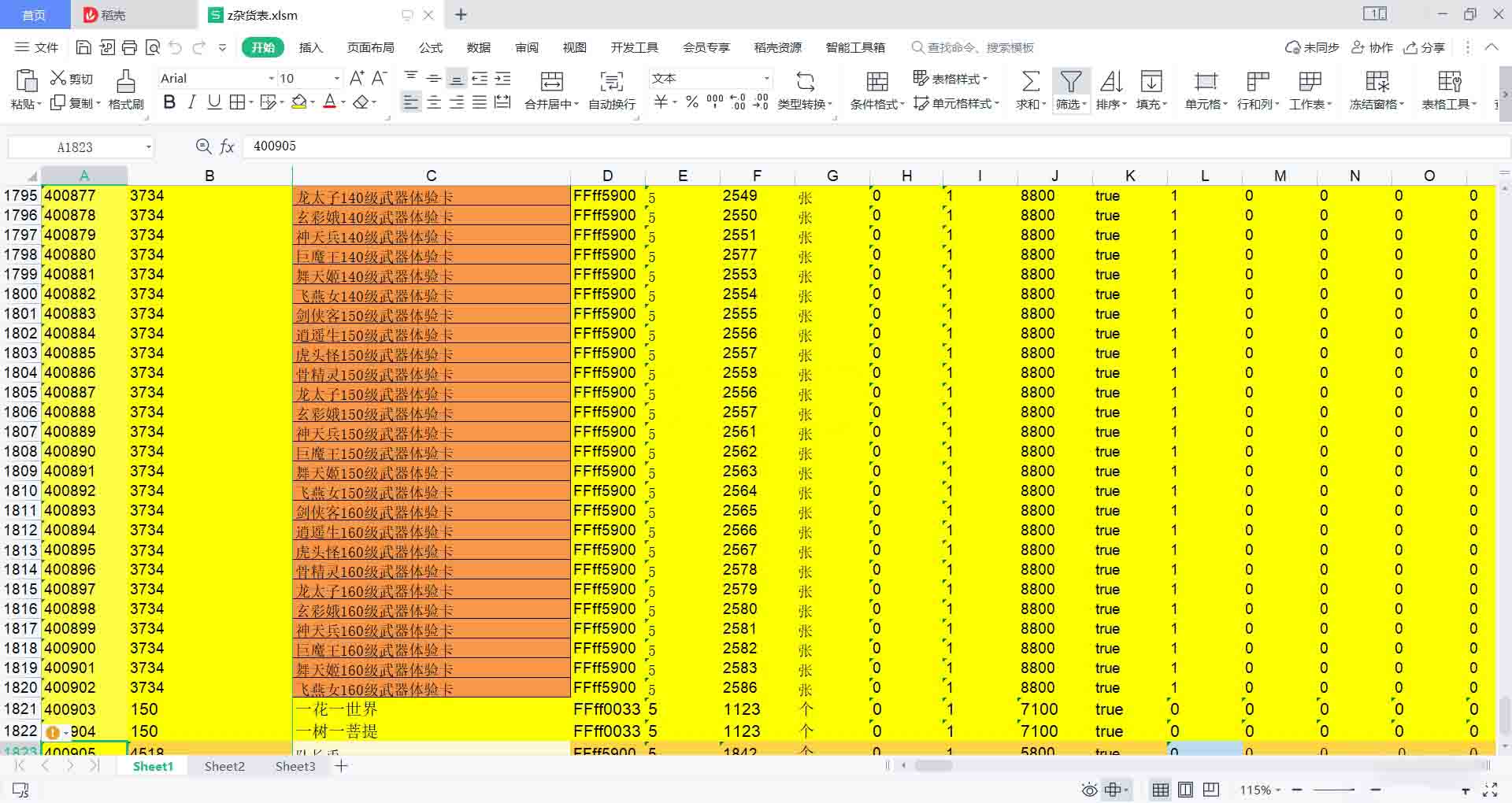
Task: Open new tab with plus in title bar
Action: coord(461,15)
